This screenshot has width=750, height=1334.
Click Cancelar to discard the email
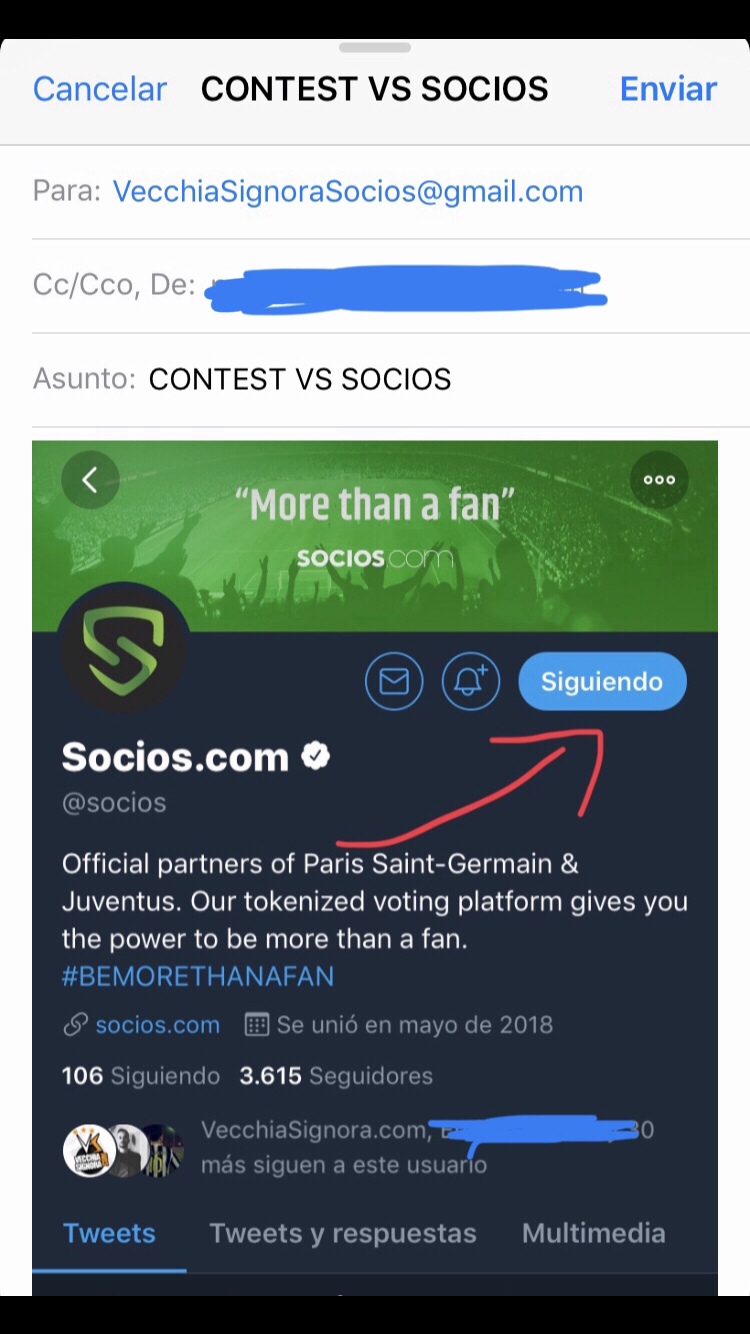[x=100, y=89]
